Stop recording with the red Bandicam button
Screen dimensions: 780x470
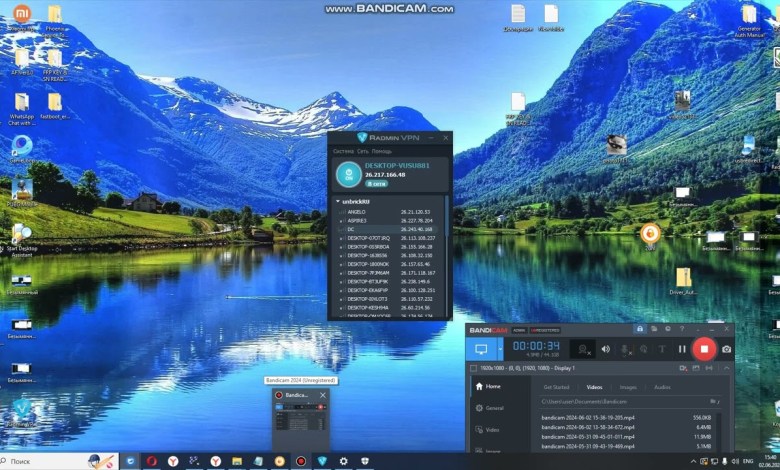coord(704,349)
